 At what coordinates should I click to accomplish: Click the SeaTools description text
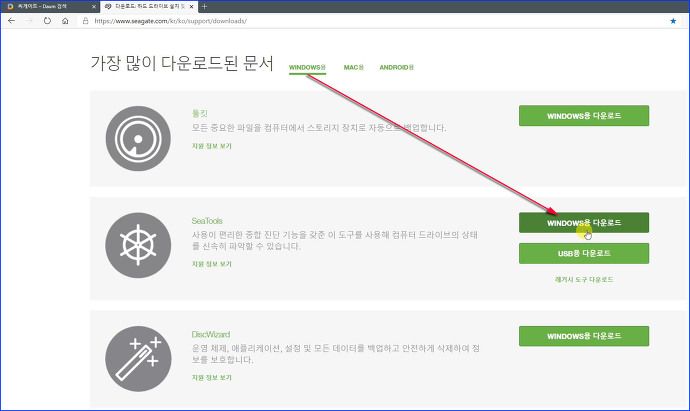[334, 240]
